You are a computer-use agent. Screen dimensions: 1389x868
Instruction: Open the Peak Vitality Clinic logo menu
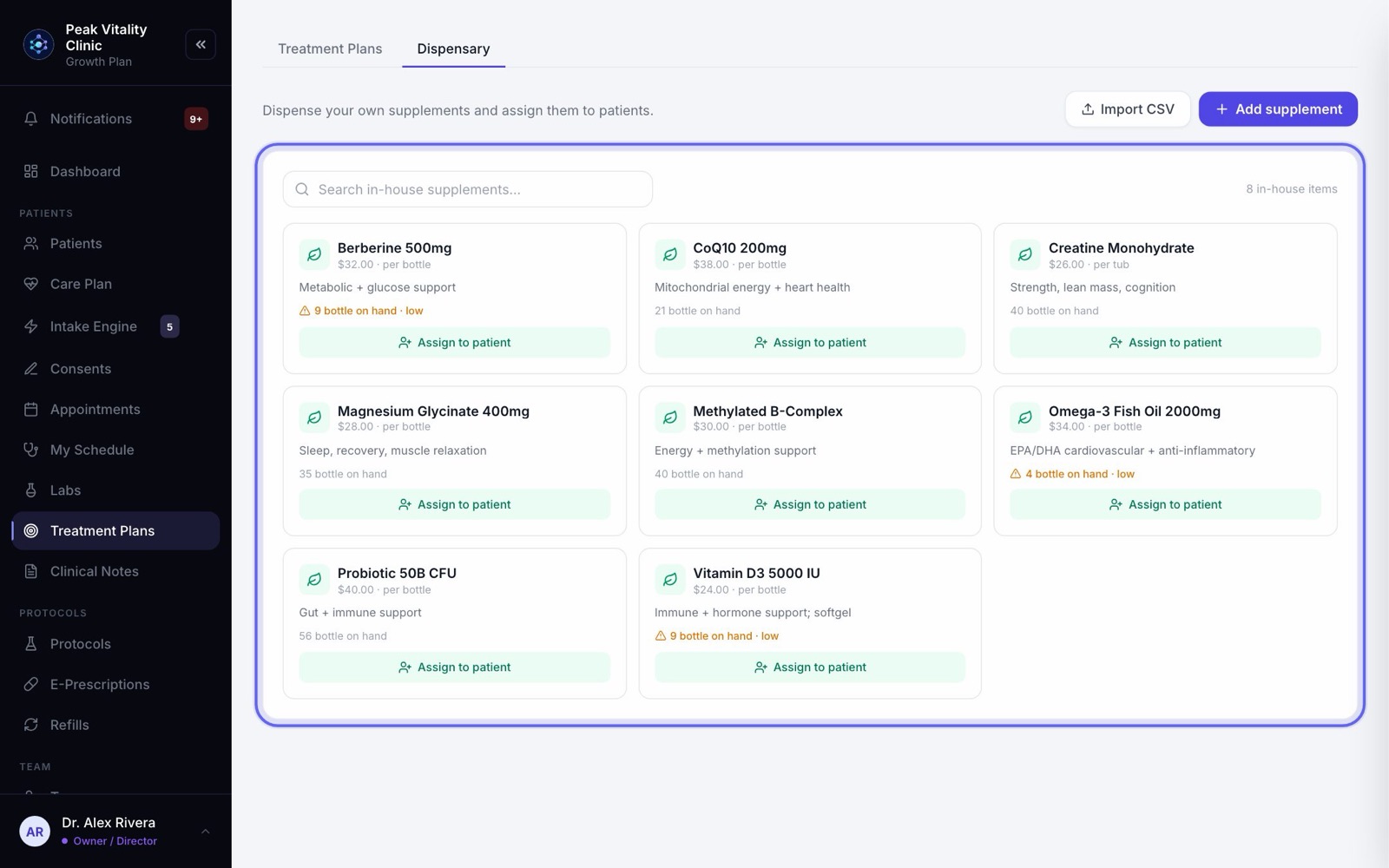point(38,44)
